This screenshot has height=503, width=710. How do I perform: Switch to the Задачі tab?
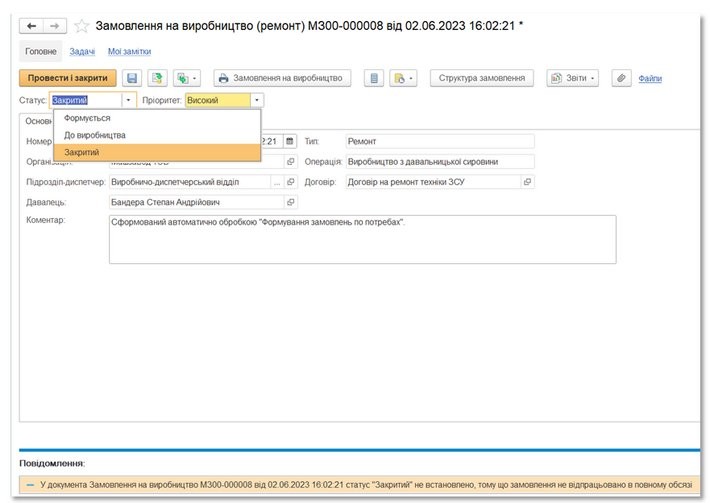pos(82,51)
